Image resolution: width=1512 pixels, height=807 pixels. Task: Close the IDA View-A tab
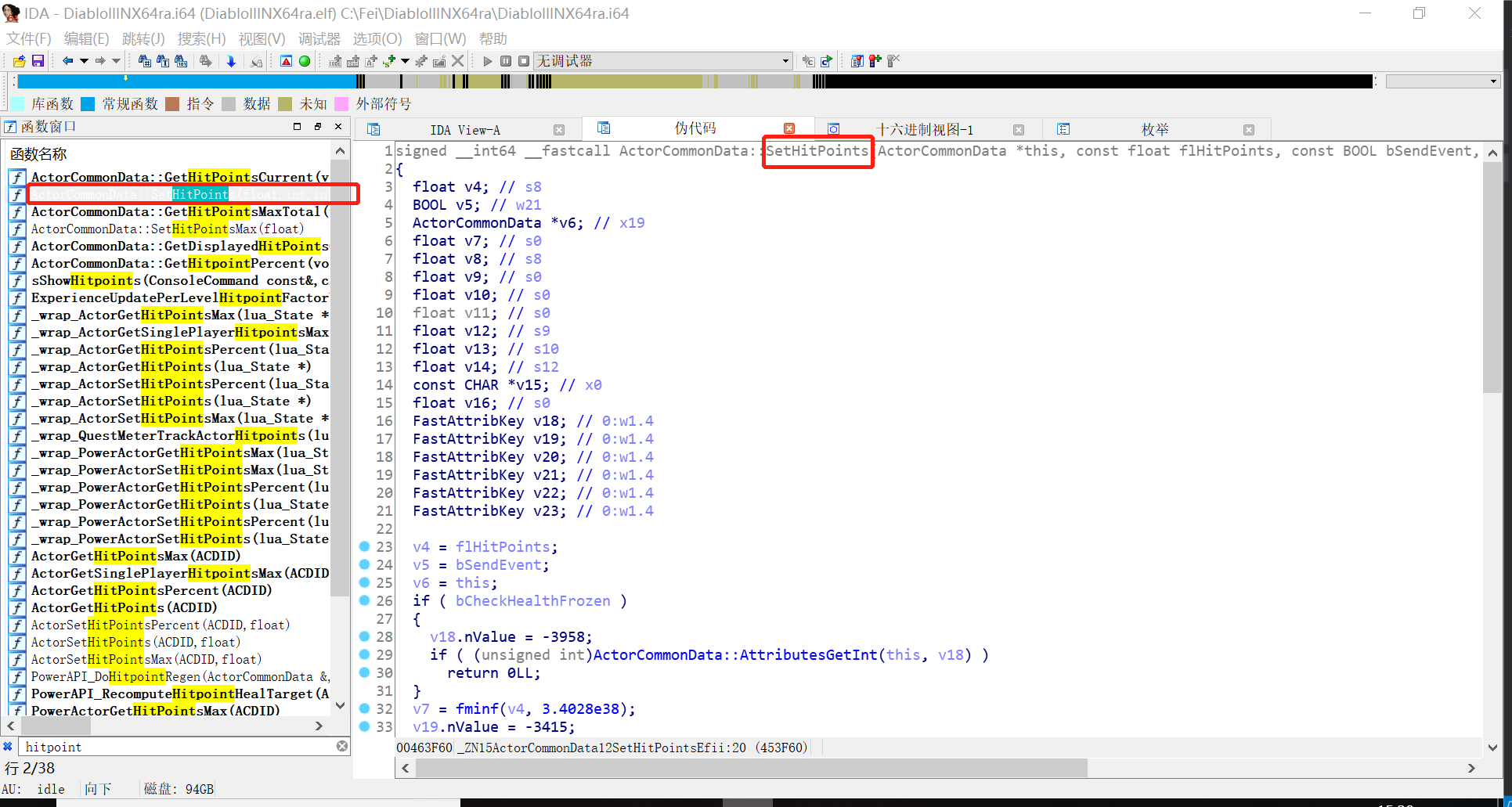(x=559, y=130)
